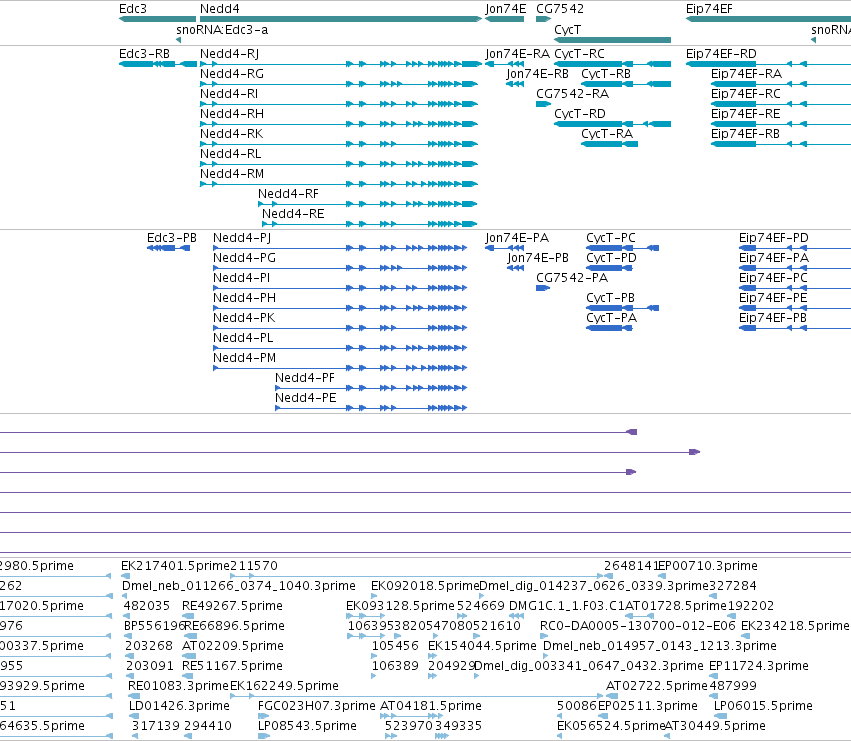851x741 pixels.
Task: Click protein Nedd4-PG
Action: 340,268
